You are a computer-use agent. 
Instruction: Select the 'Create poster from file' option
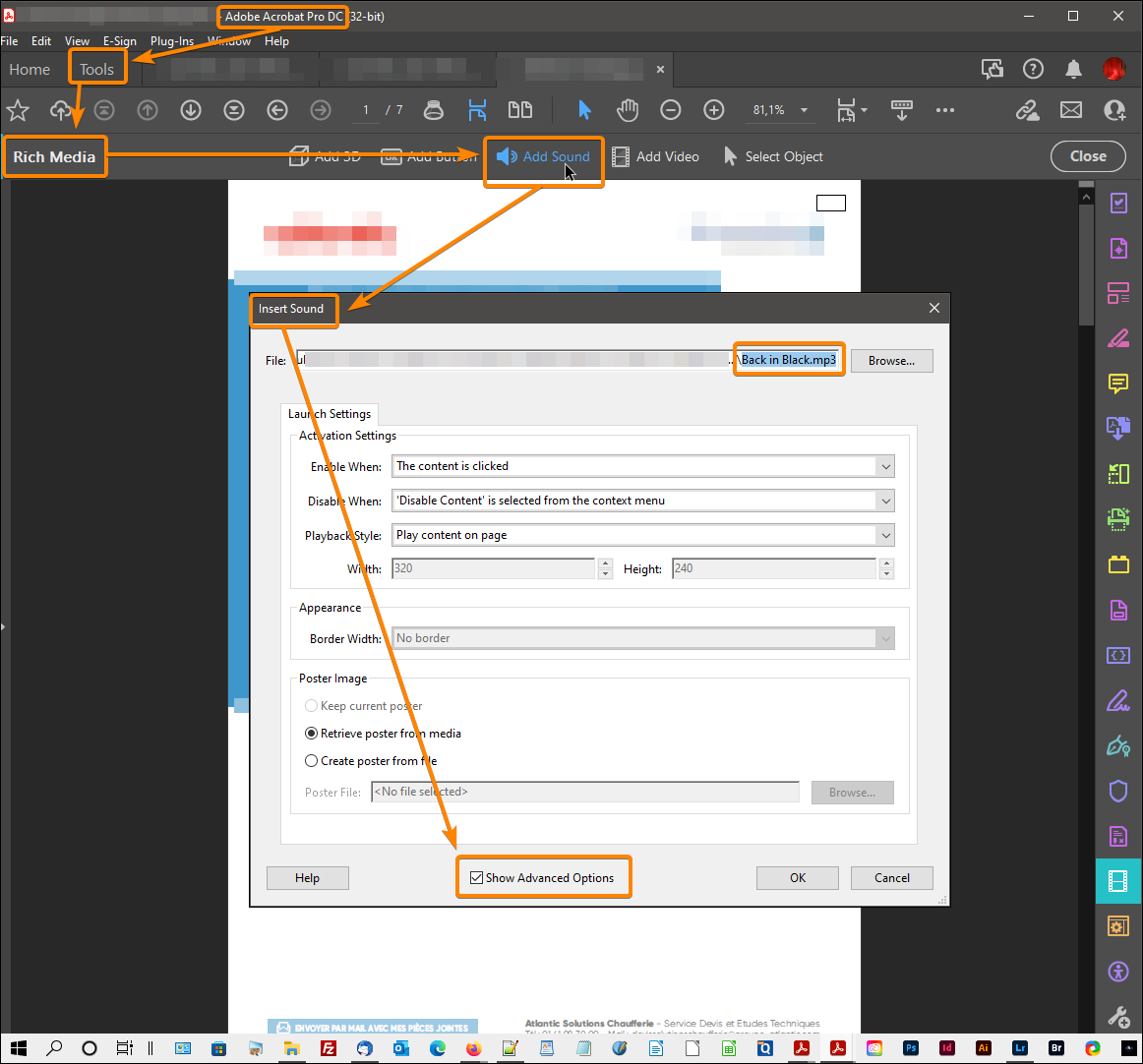(311, 760)
